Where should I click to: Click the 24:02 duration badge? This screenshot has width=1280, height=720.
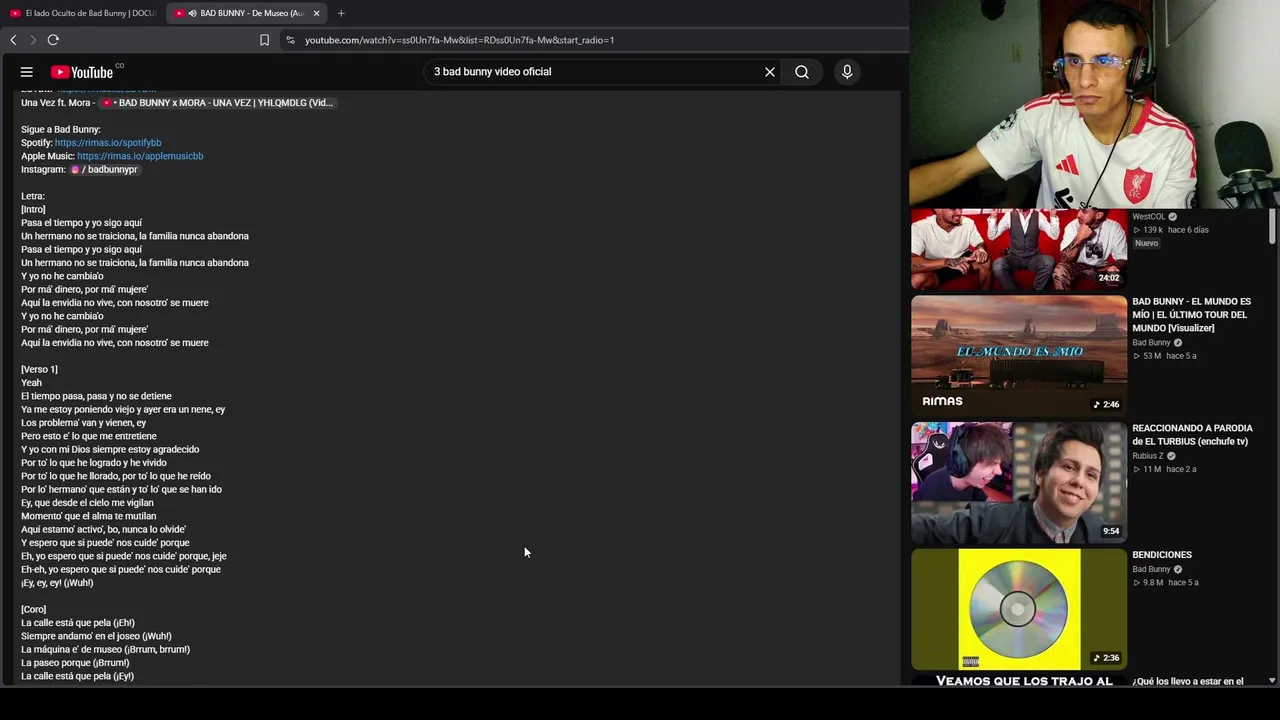click(x=1109, y=278)
